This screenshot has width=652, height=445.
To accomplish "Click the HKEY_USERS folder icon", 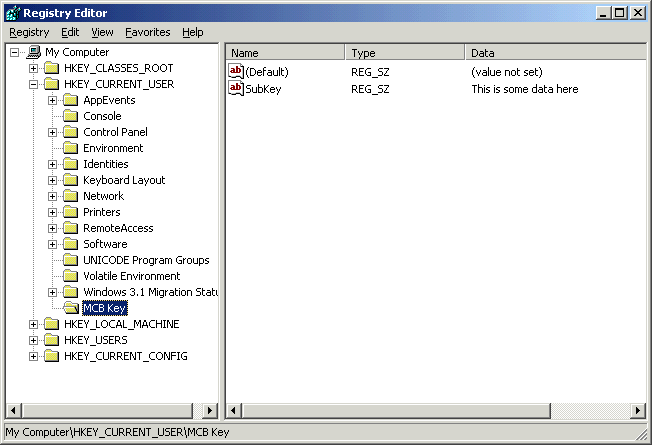I will (52, 340).
